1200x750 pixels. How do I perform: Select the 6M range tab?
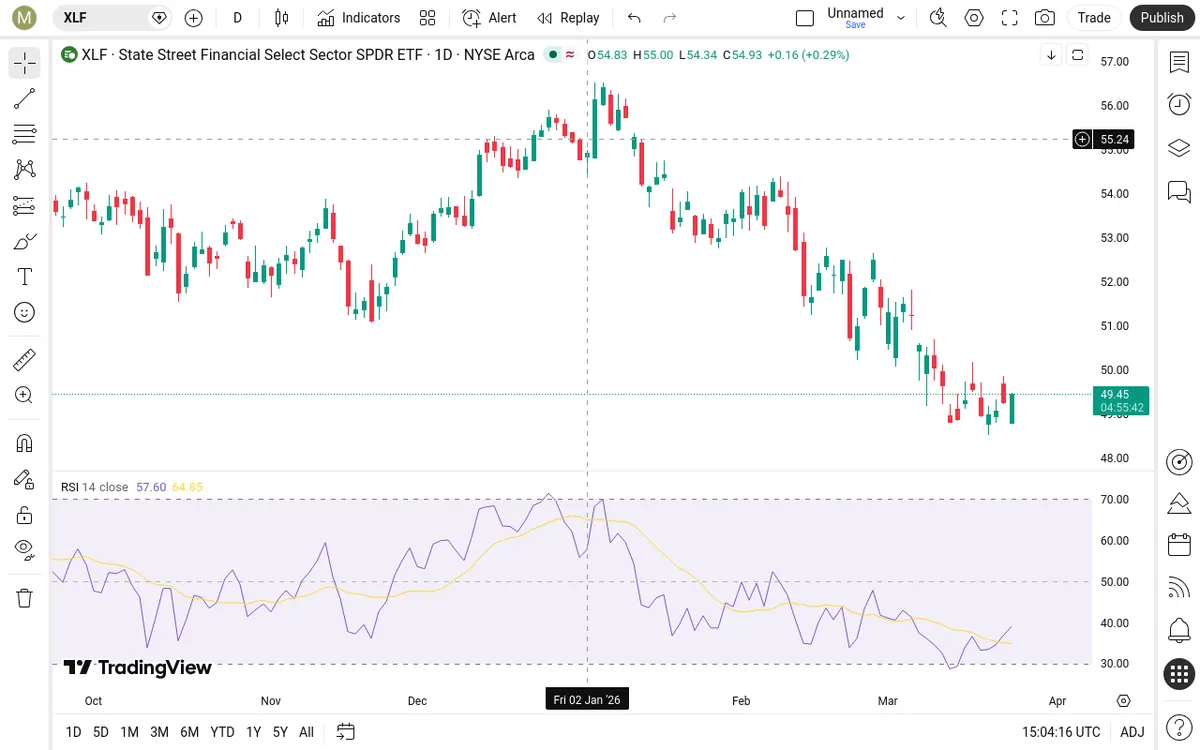tap(190, 732)
